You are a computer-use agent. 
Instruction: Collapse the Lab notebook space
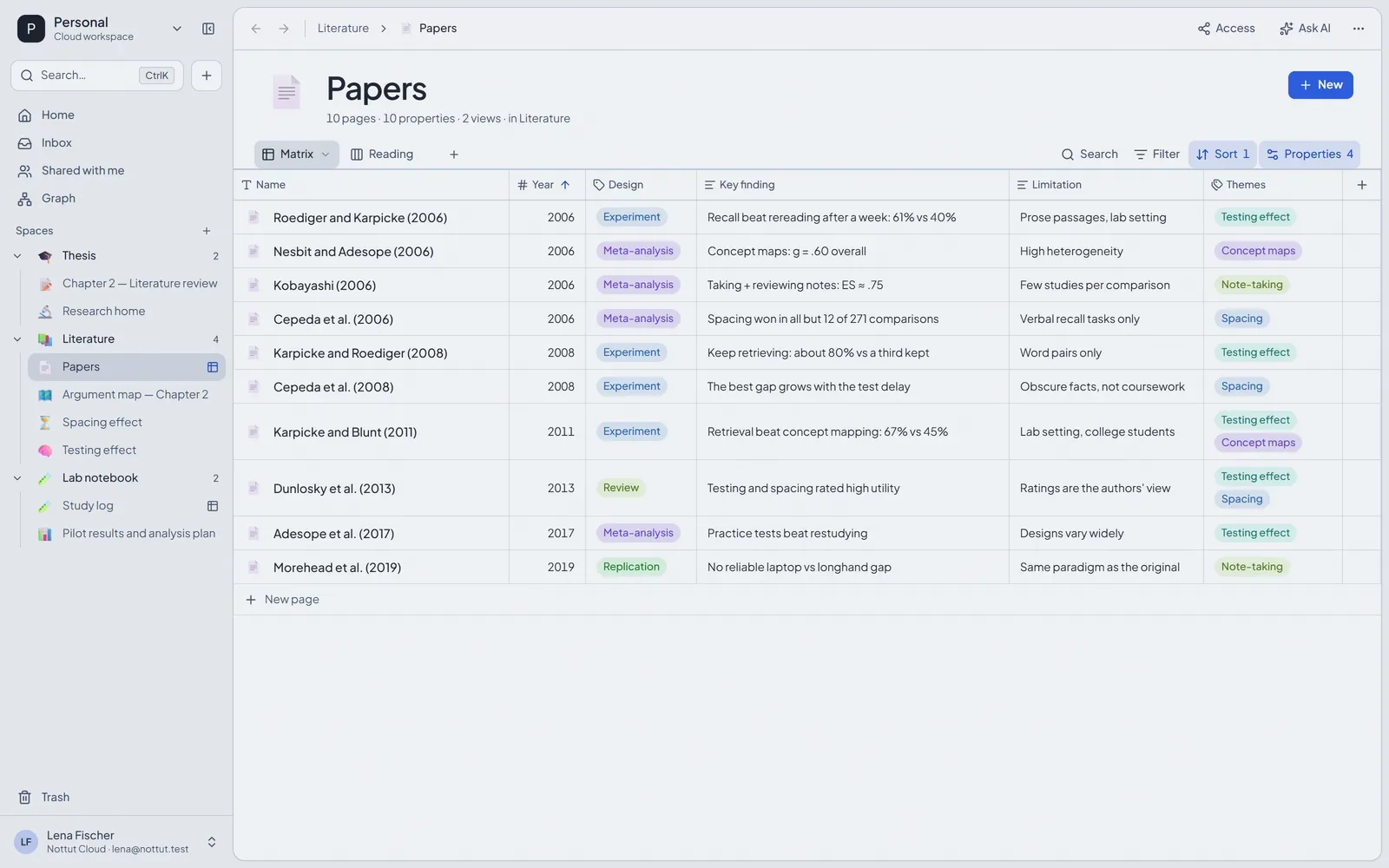coord(17,478)
